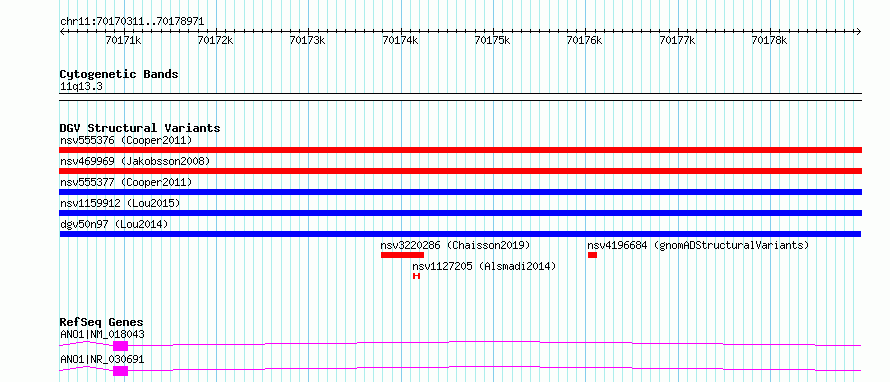Click the dgv50n97 (Lou2014) label
This screenshot has width=890, height=382.
pyautogui.click(x=114, y=224)
